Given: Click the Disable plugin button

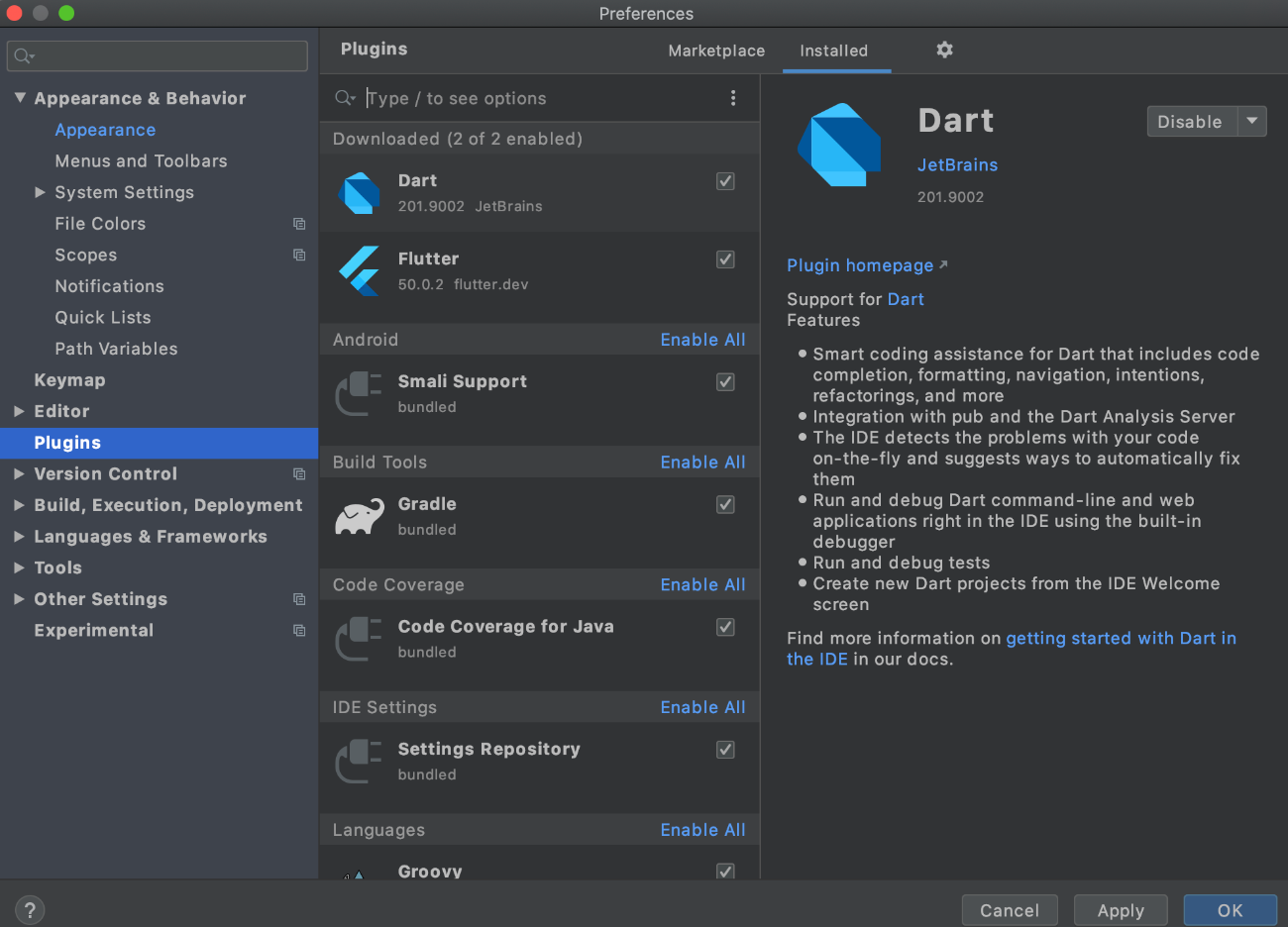Looking at the screenshot, I should (1192, 122).
